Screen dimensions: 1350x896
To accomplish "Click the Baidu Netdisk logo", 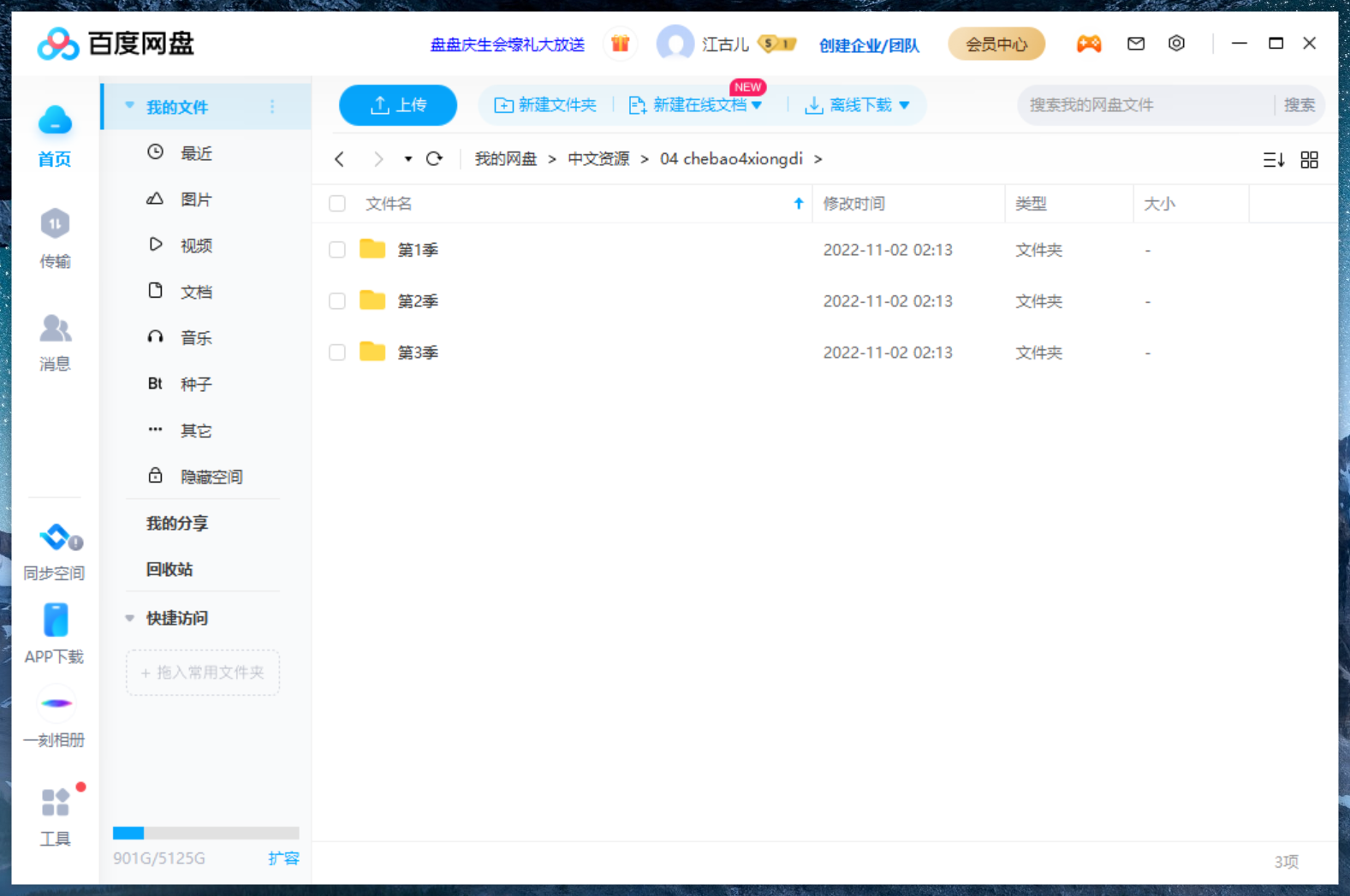I will [116, 44].
